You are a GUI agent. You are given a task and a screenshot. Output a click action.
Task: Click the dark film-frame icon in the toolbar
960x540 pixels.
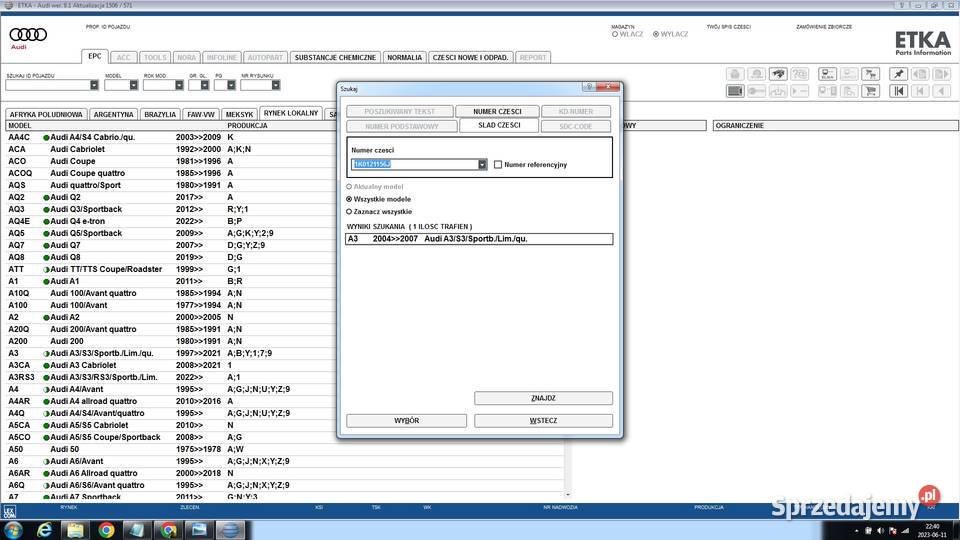[735, 91]
